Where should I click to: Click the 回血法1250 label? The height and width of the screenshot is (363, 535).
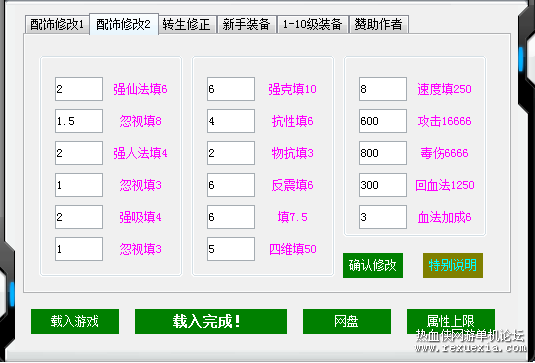tap(445, 185)
